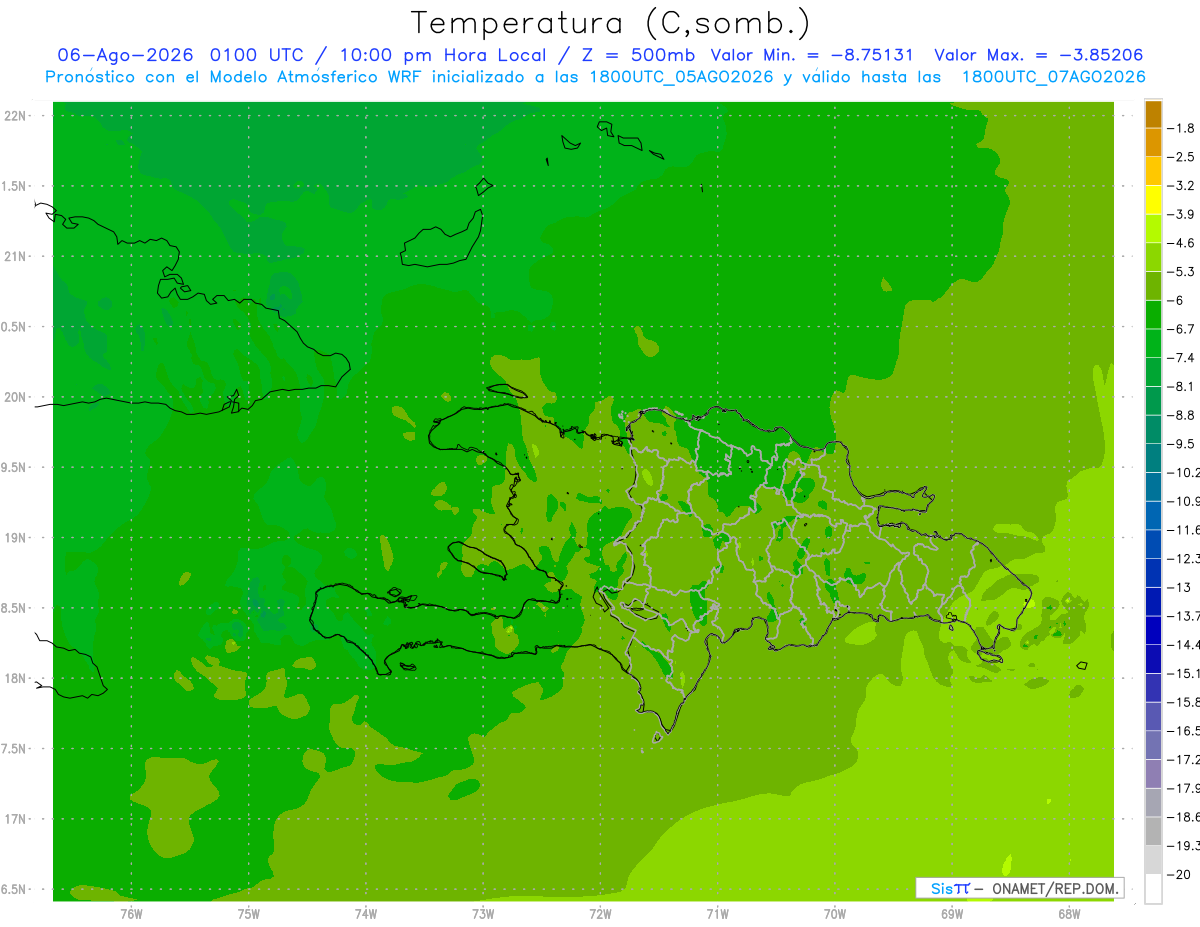Click the '70W' longitude label

coord(834,914)
